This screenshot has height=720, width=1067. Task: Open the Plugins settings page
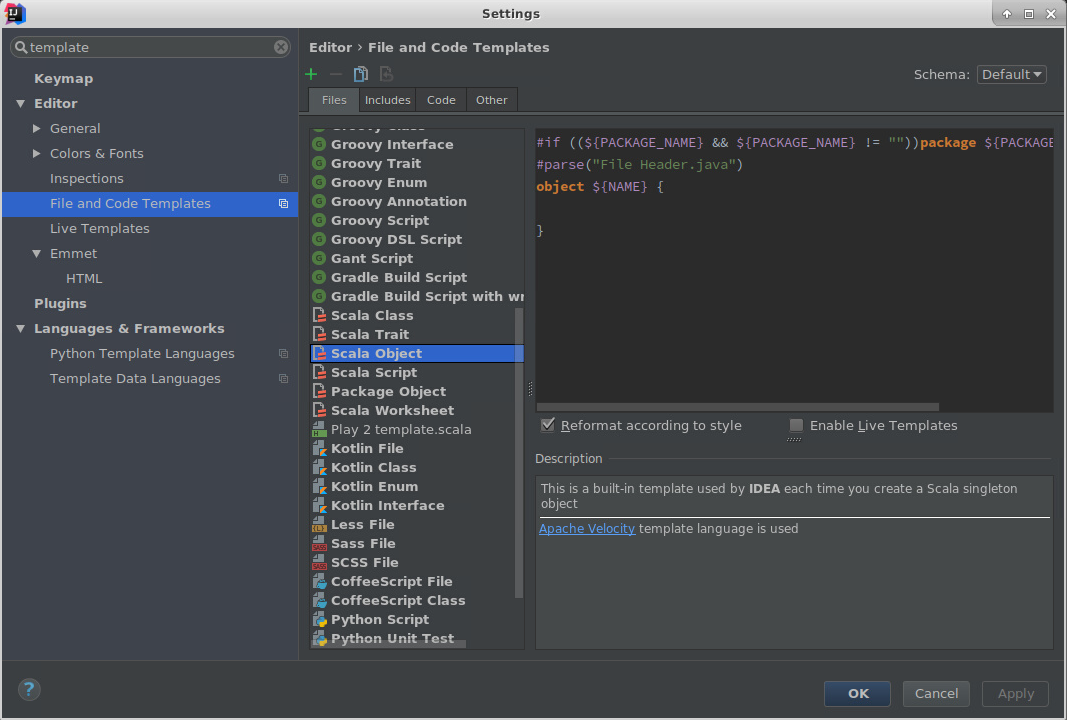pyautogui.click(x=60, y=304)
